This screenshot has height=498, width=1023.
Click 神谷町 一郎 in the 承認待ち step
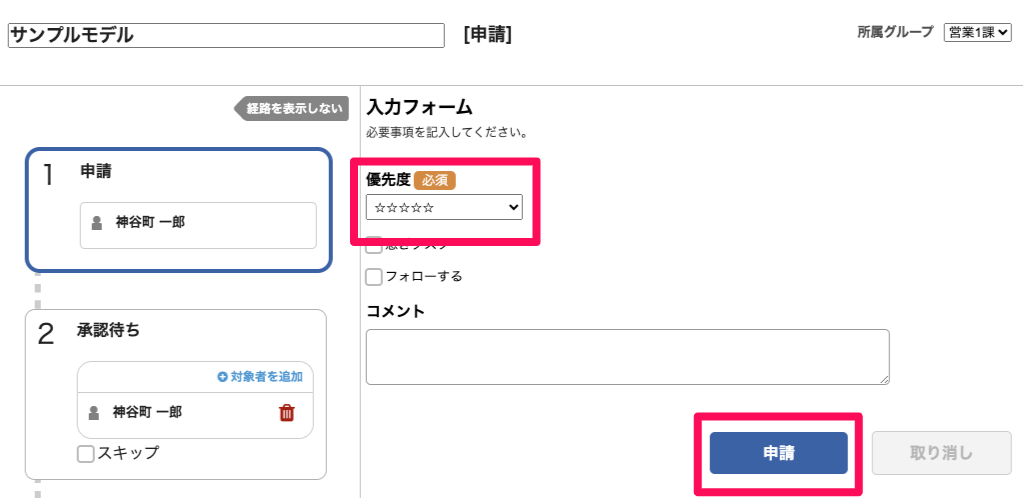tap(147, 412)
